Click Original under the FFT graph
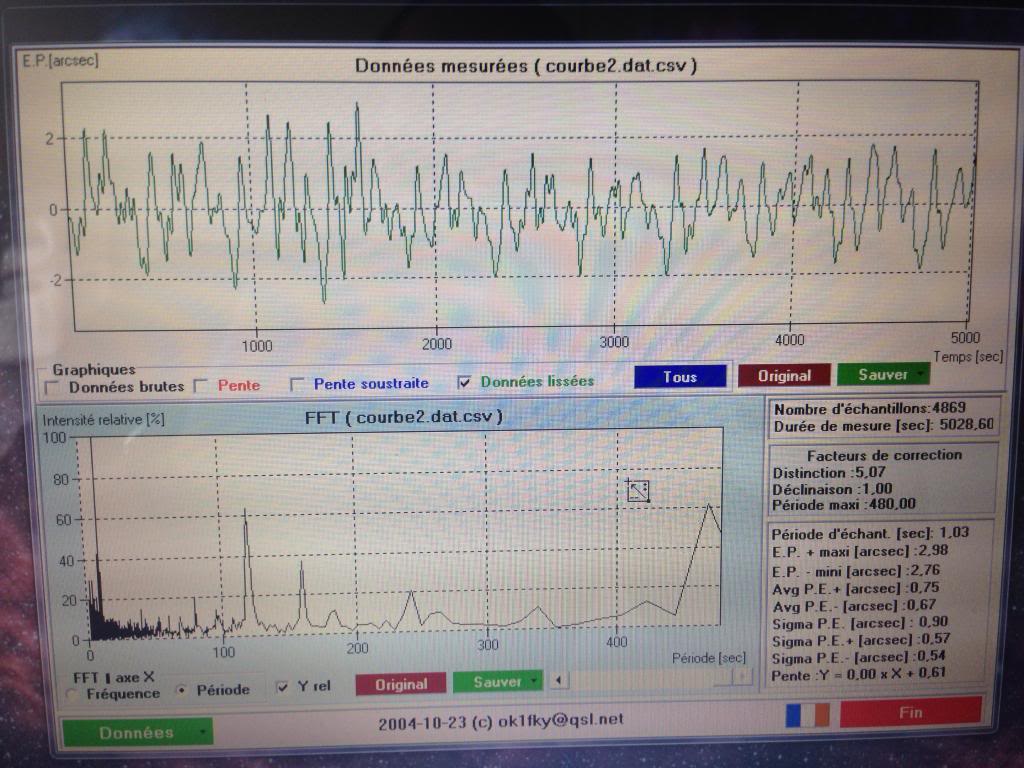 (x=401, y=684)
